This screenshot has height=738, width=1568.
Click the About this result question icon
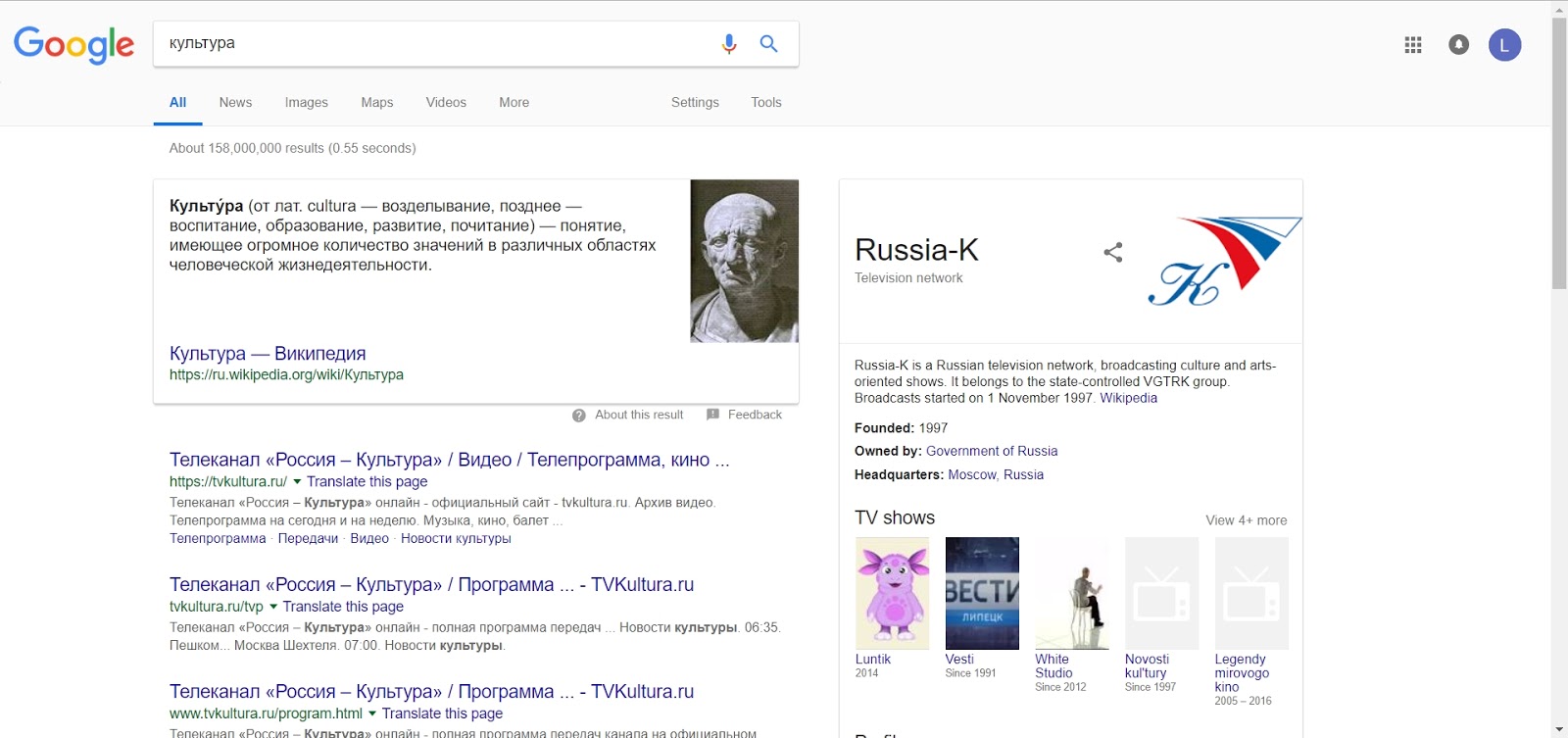579,415
